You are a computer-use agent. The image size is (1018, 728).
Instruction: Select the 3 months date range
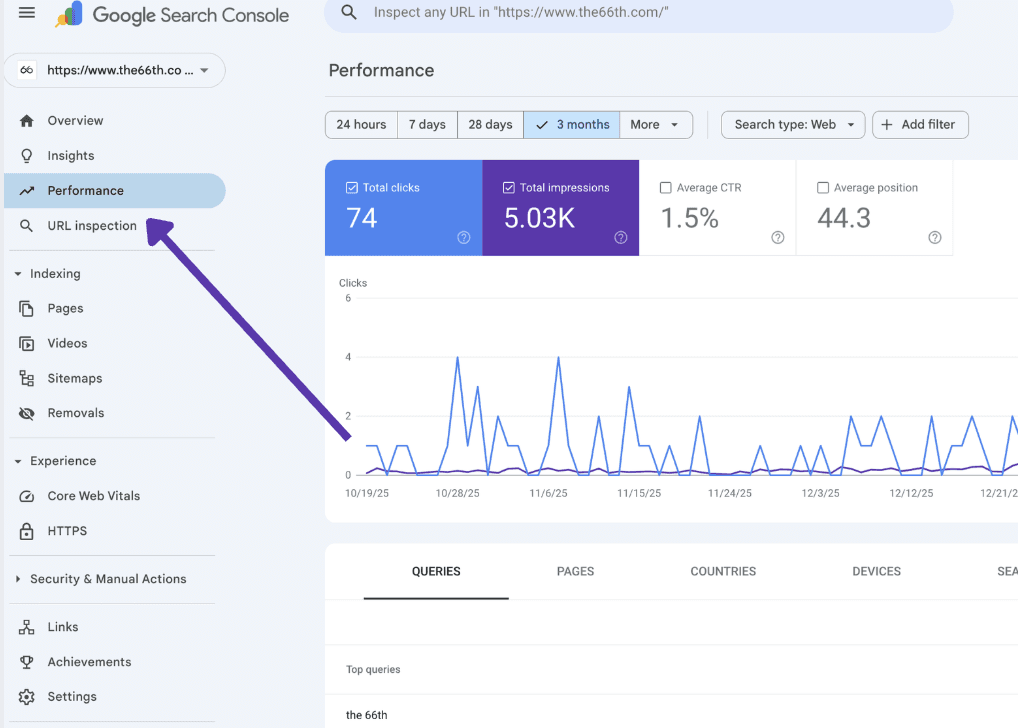pos(572,125)
